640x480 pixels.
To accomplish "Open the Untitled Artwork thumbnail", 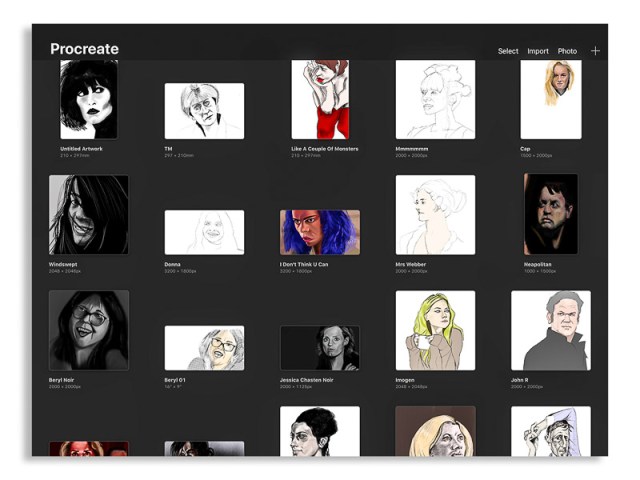I will pos(89,100).
